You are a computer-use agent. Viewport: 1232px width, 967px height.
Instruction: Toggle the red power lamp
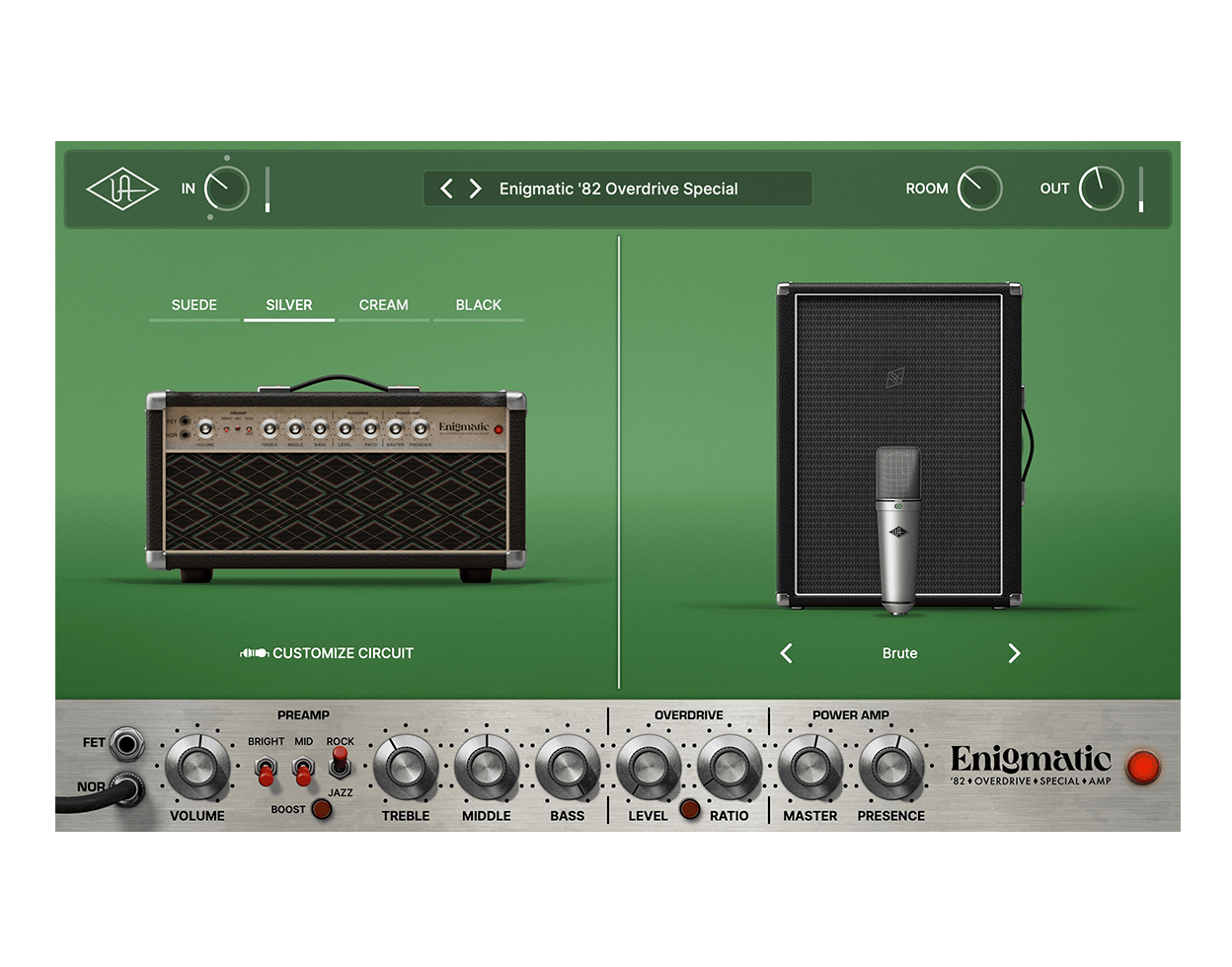(1143, 767)
